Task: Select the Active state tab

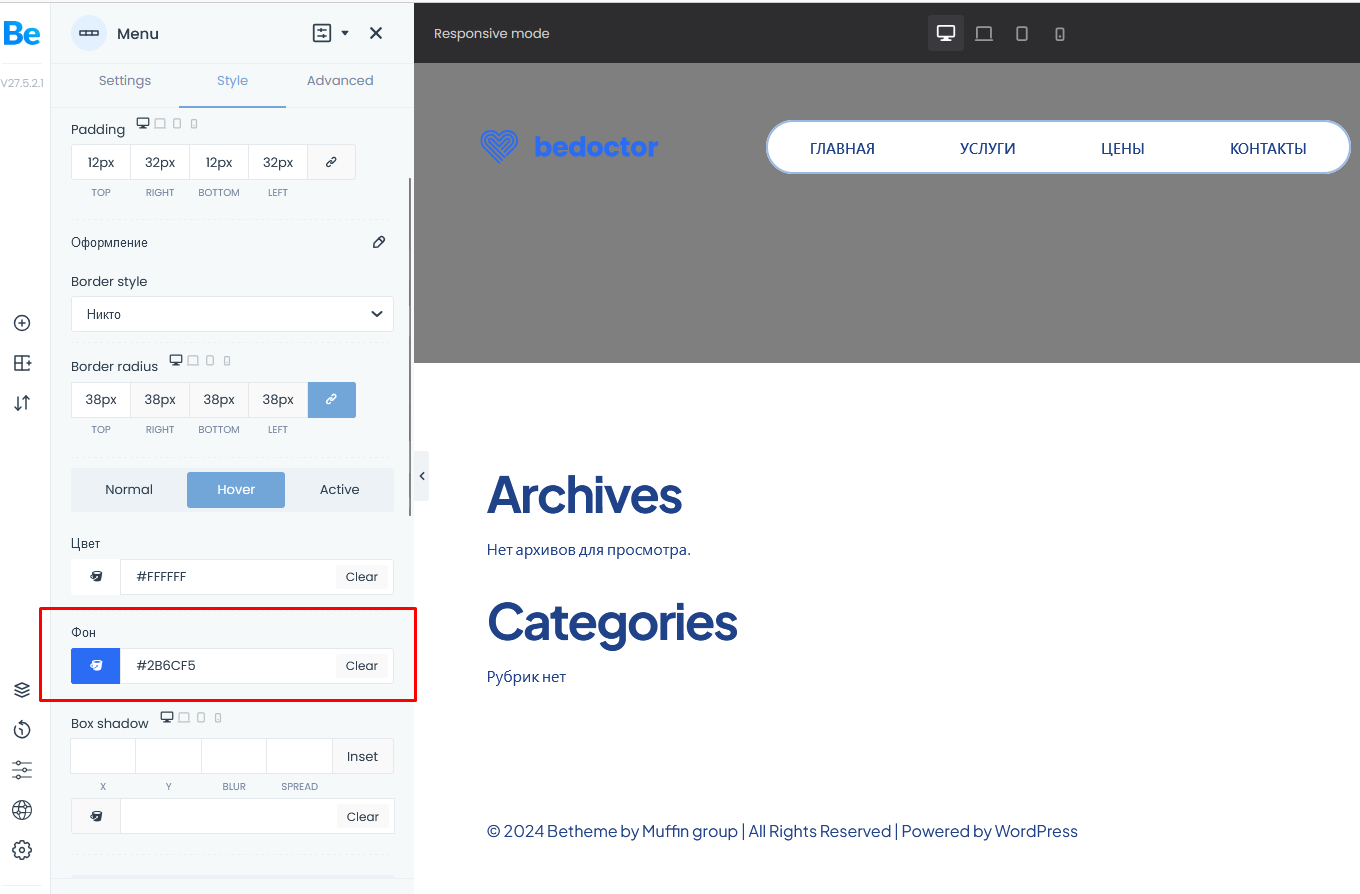Action: [x=340, y=490]
